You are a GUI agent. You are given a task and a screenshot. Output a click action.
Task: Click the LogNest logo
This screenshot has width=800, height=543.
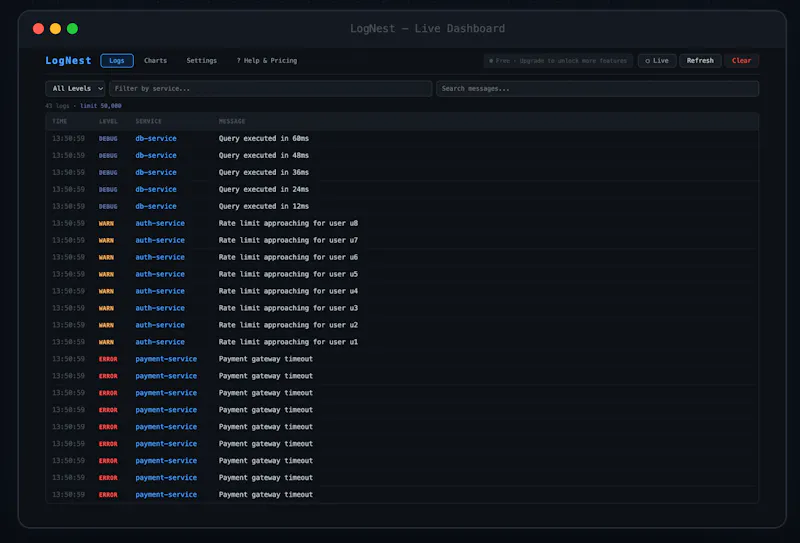coord(68,60)
